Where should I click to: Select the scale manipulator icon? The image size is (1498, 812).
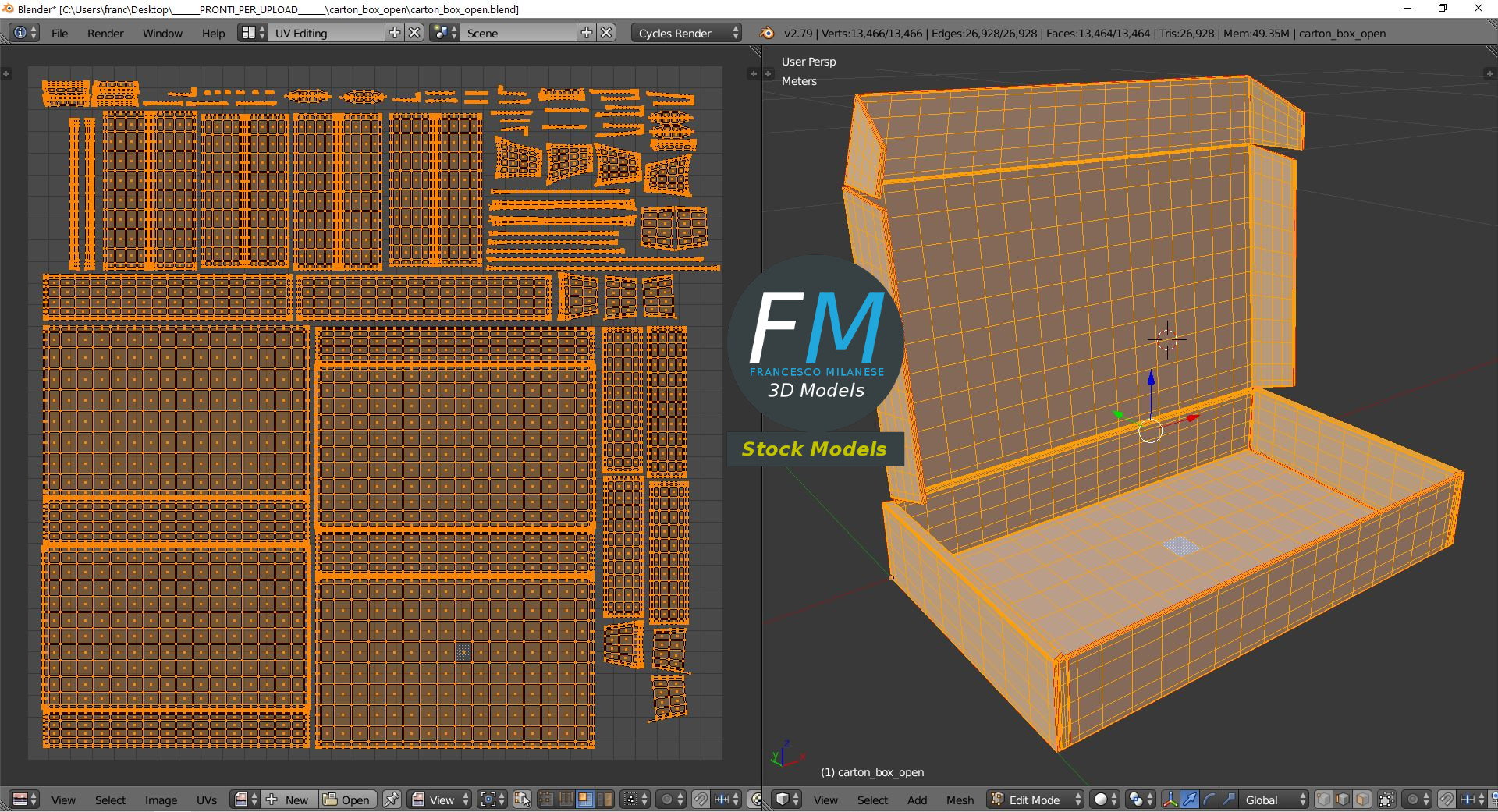pyautogui.click(x=1229, y=800)
